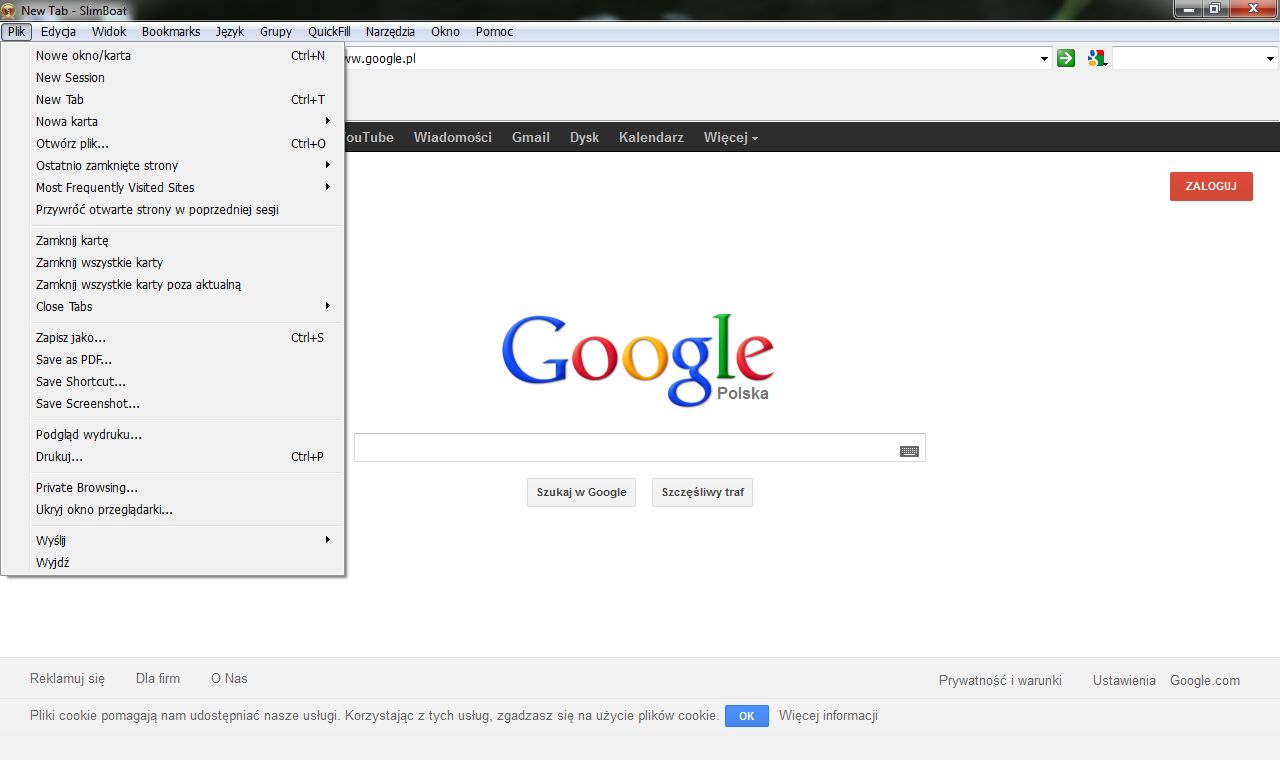Image resolution: width=1280 pixels, height=760 pixels.
Task: Open the QuickFill menu
Action: [x=329, y=32]
